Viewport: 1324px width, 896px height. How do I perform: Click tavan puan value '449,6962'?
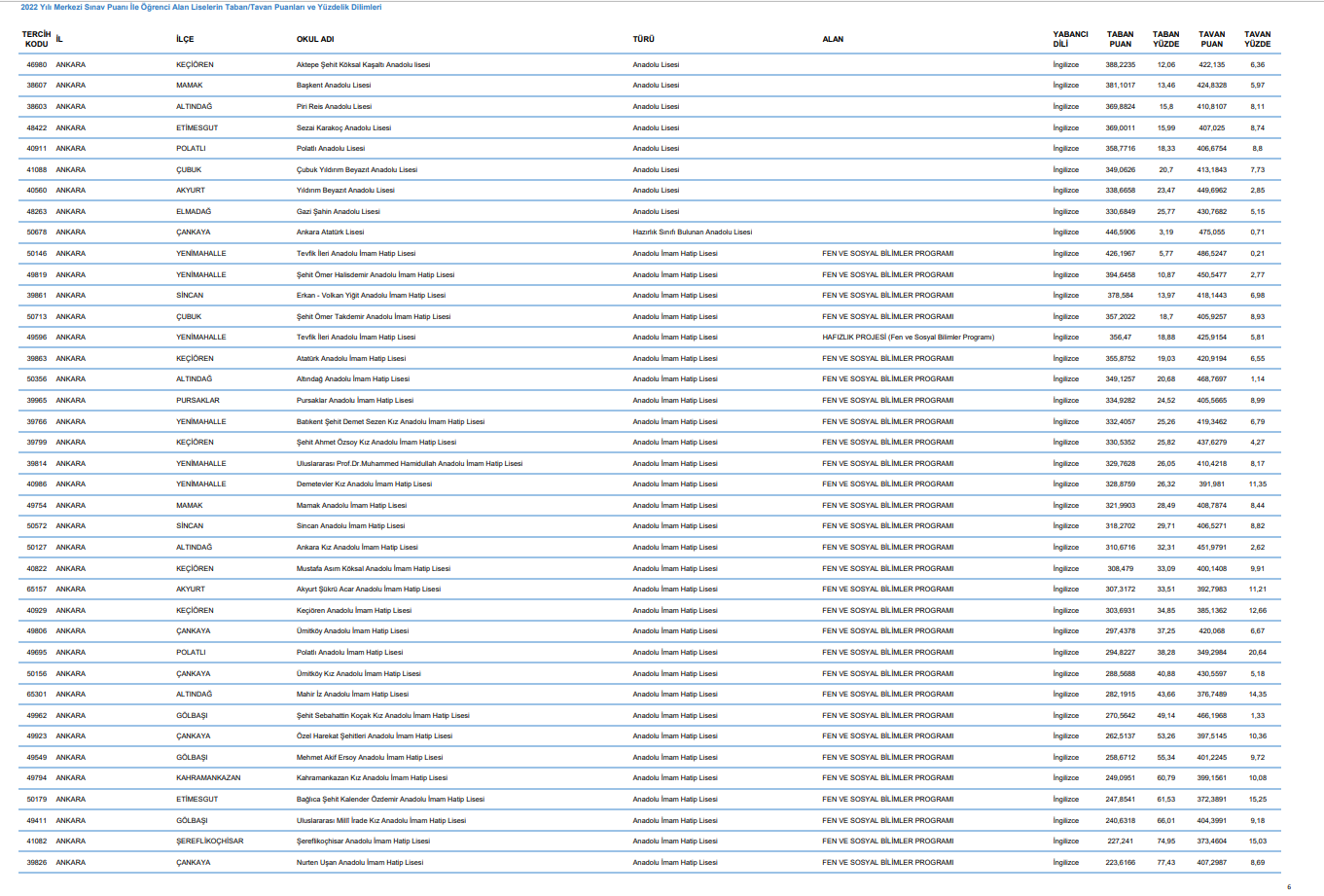(1211, 191)
